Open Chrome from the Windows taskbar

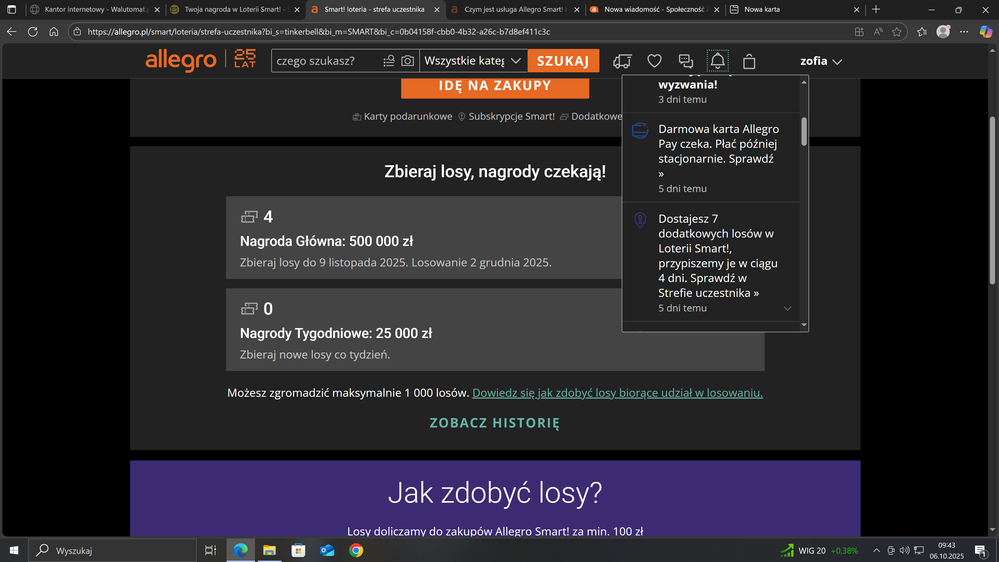pos(356,550)
